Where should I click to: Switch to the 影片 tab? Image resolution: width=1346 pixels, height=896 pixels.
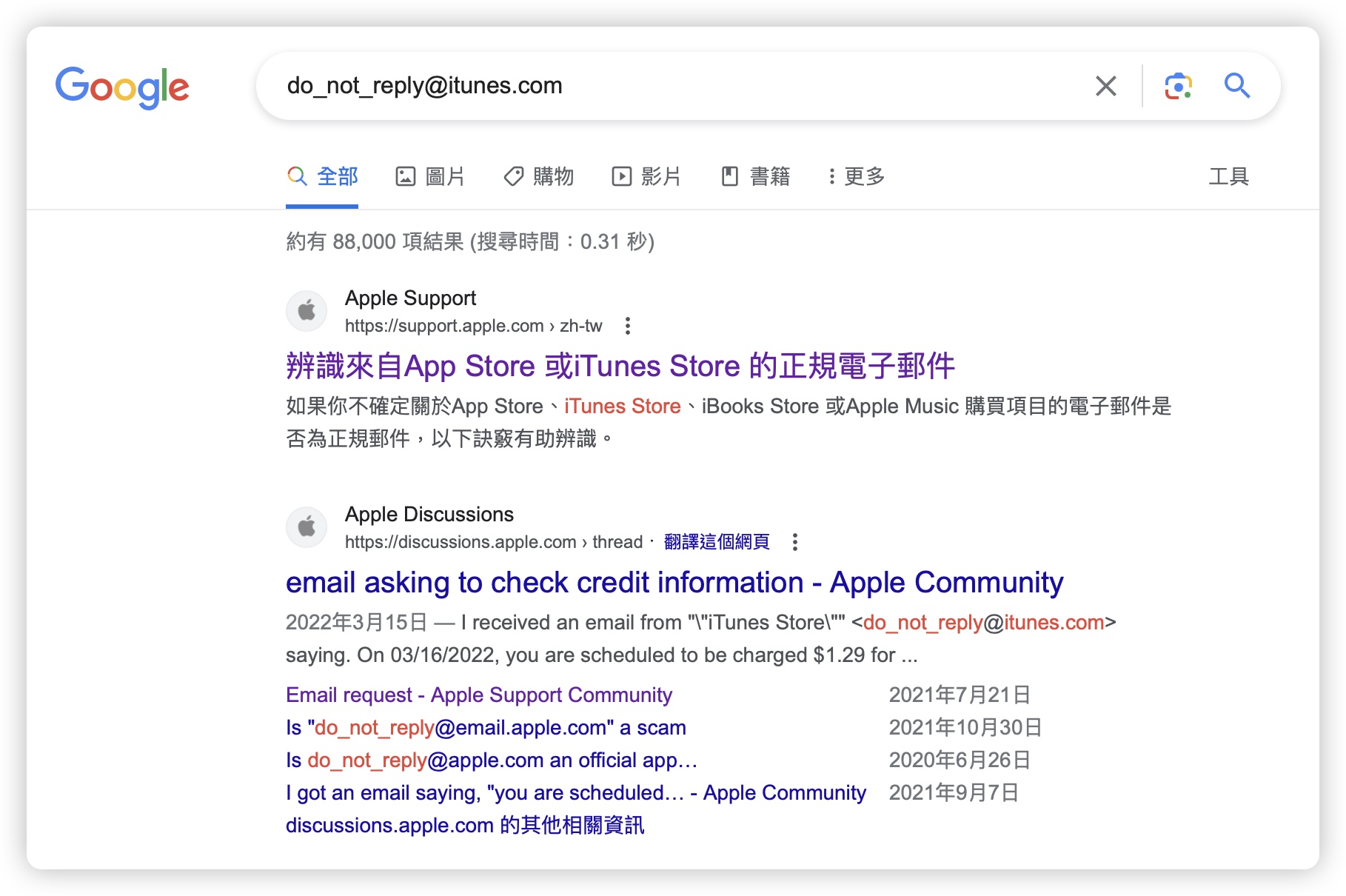click(x=646, y=176)
